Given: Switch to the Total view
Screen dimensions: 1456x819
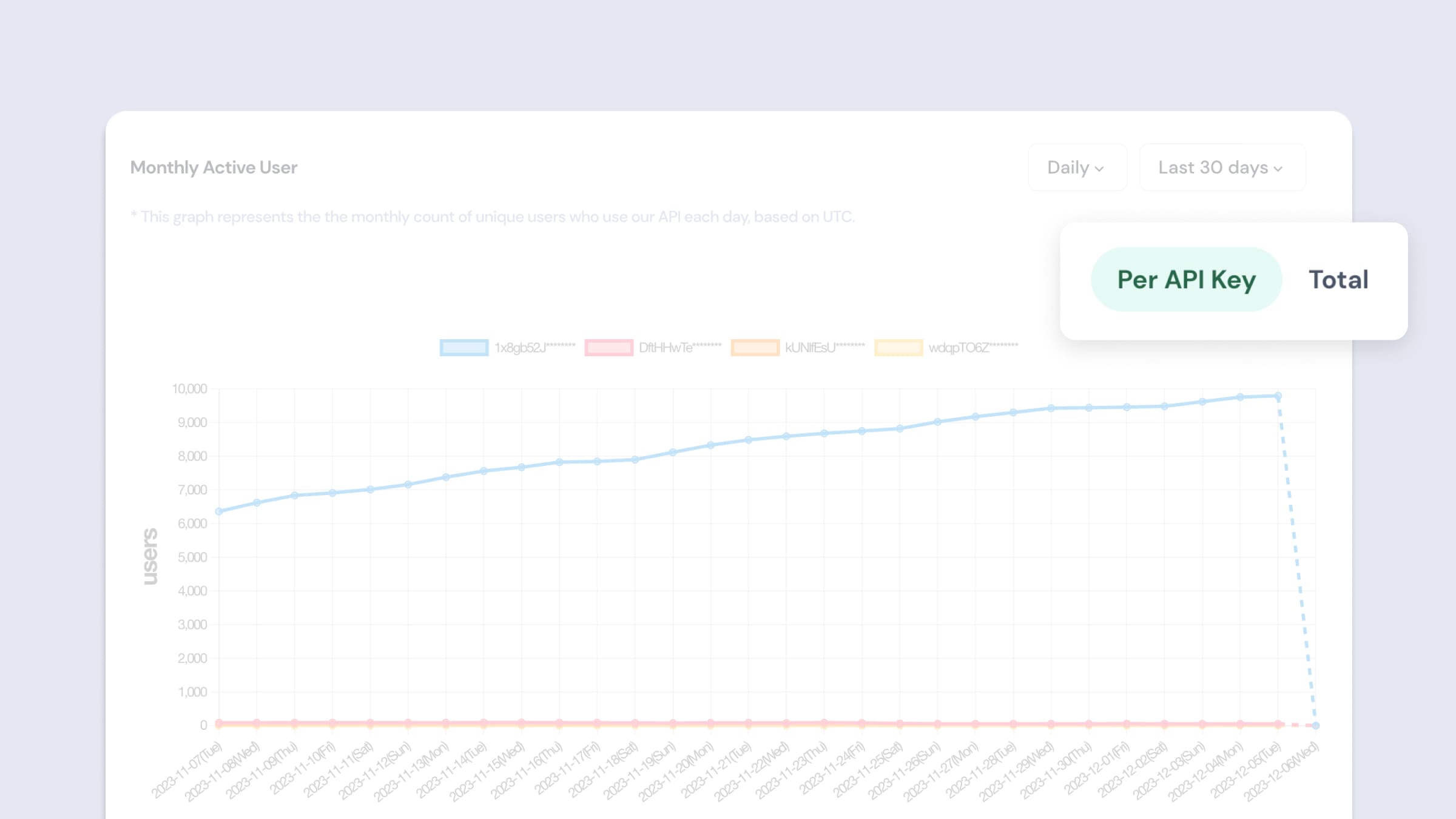Looking at the screenshot, I should (1338, 280).
